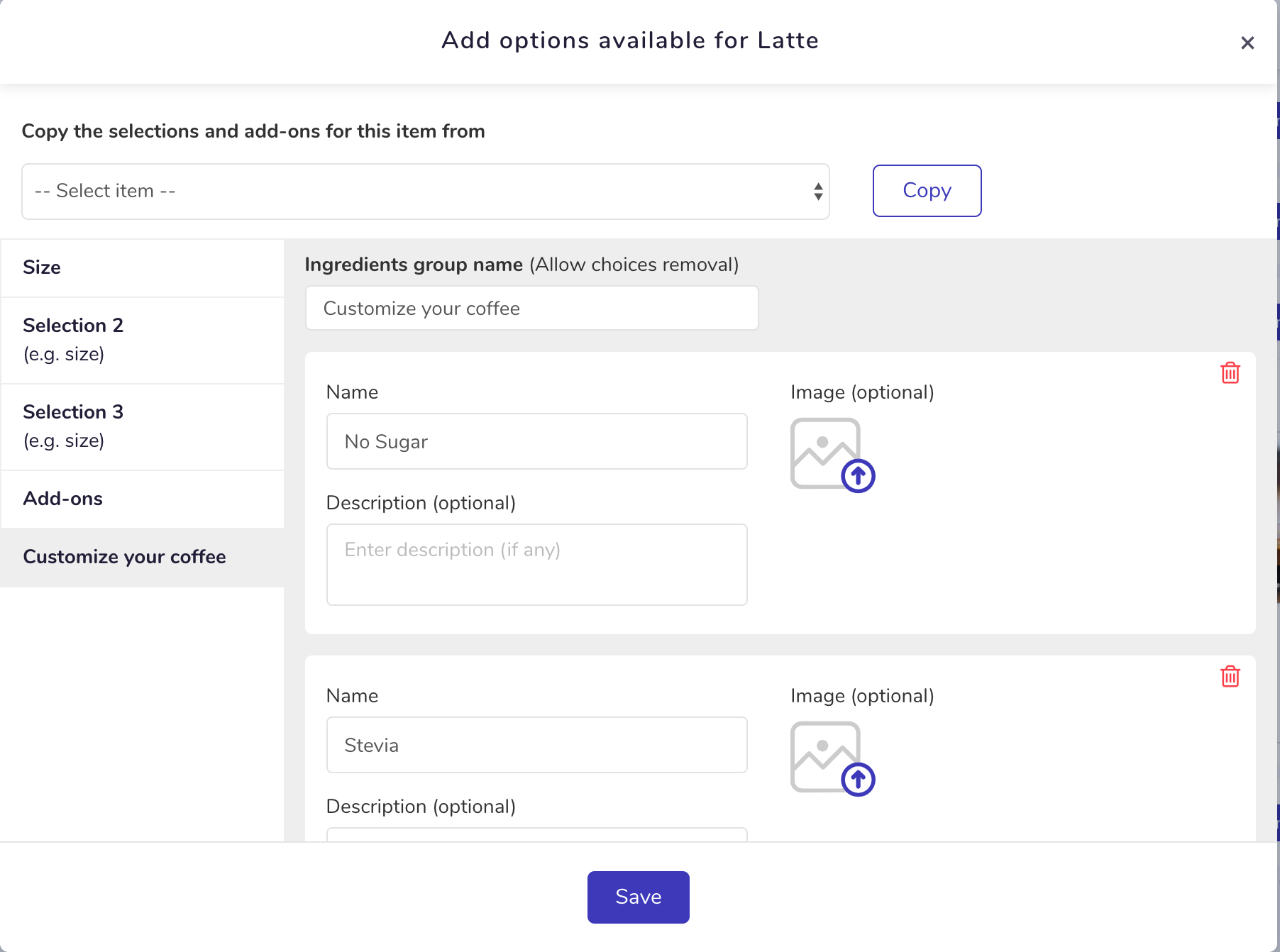Select the Customize your coffee tab

tap(143, 557)
